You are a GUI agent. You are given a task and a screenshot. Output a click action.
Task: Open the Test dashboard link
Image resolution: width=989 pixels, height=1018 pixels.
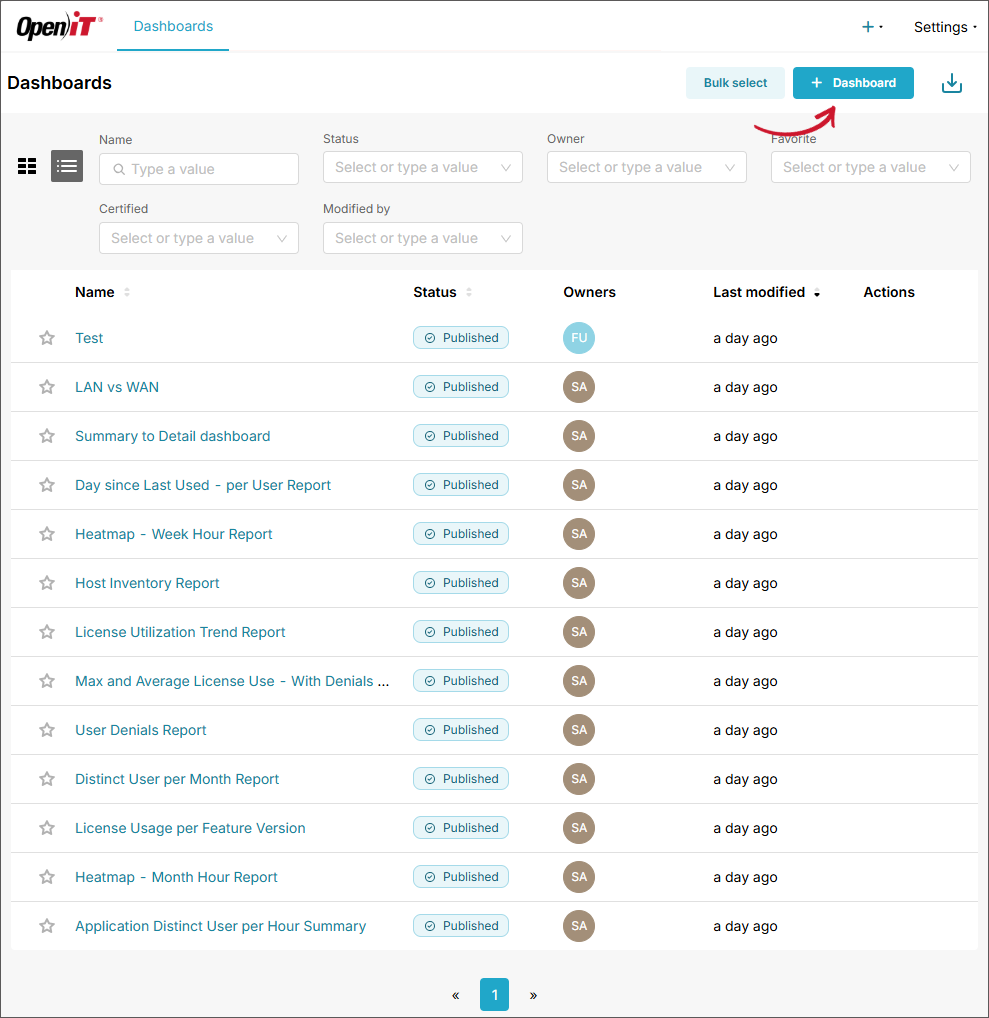point(89,338)
